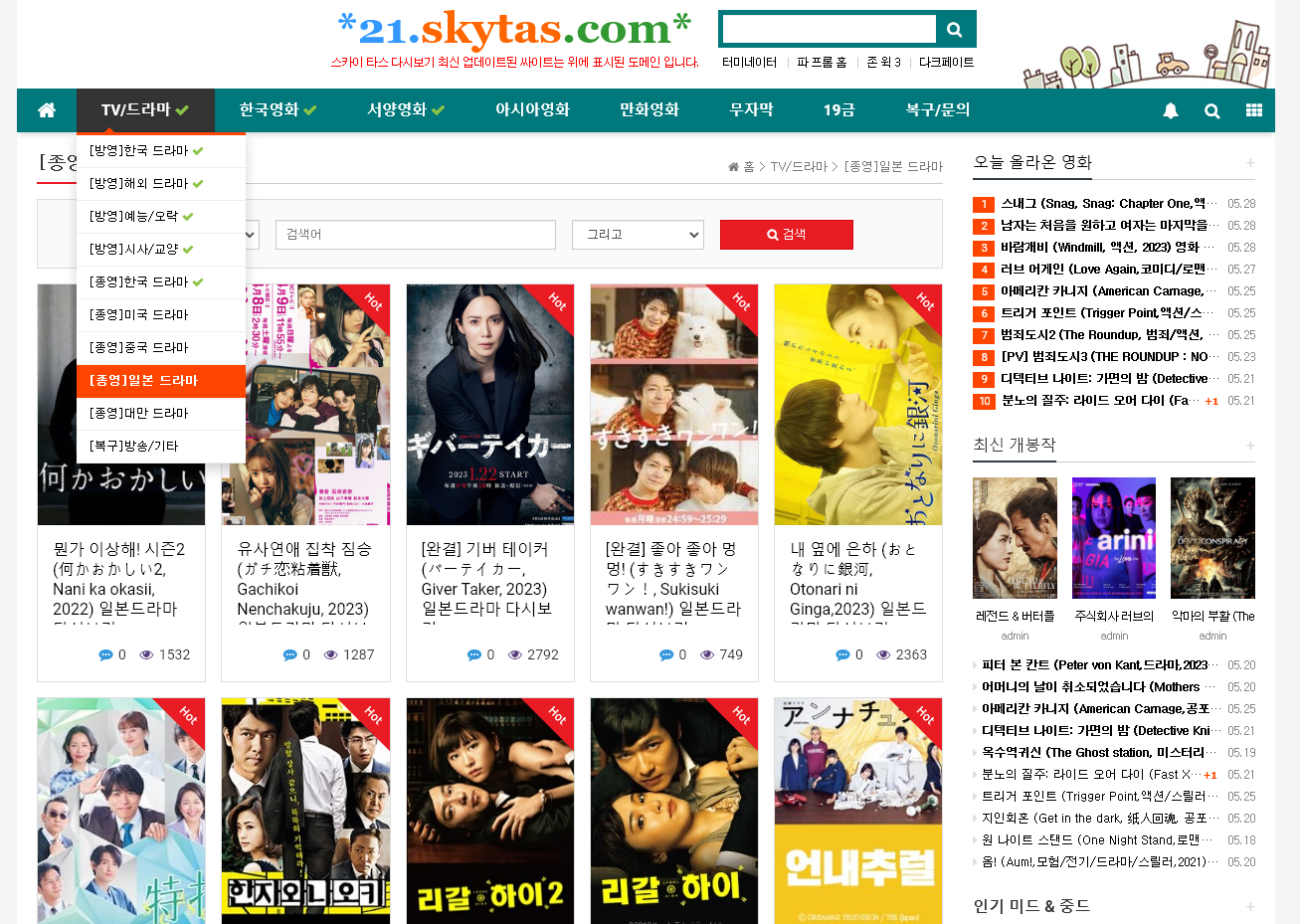The image size is (1300, 924).
Task: Go to 아시아영화 menu item
Action: click(x=532, y=110)
